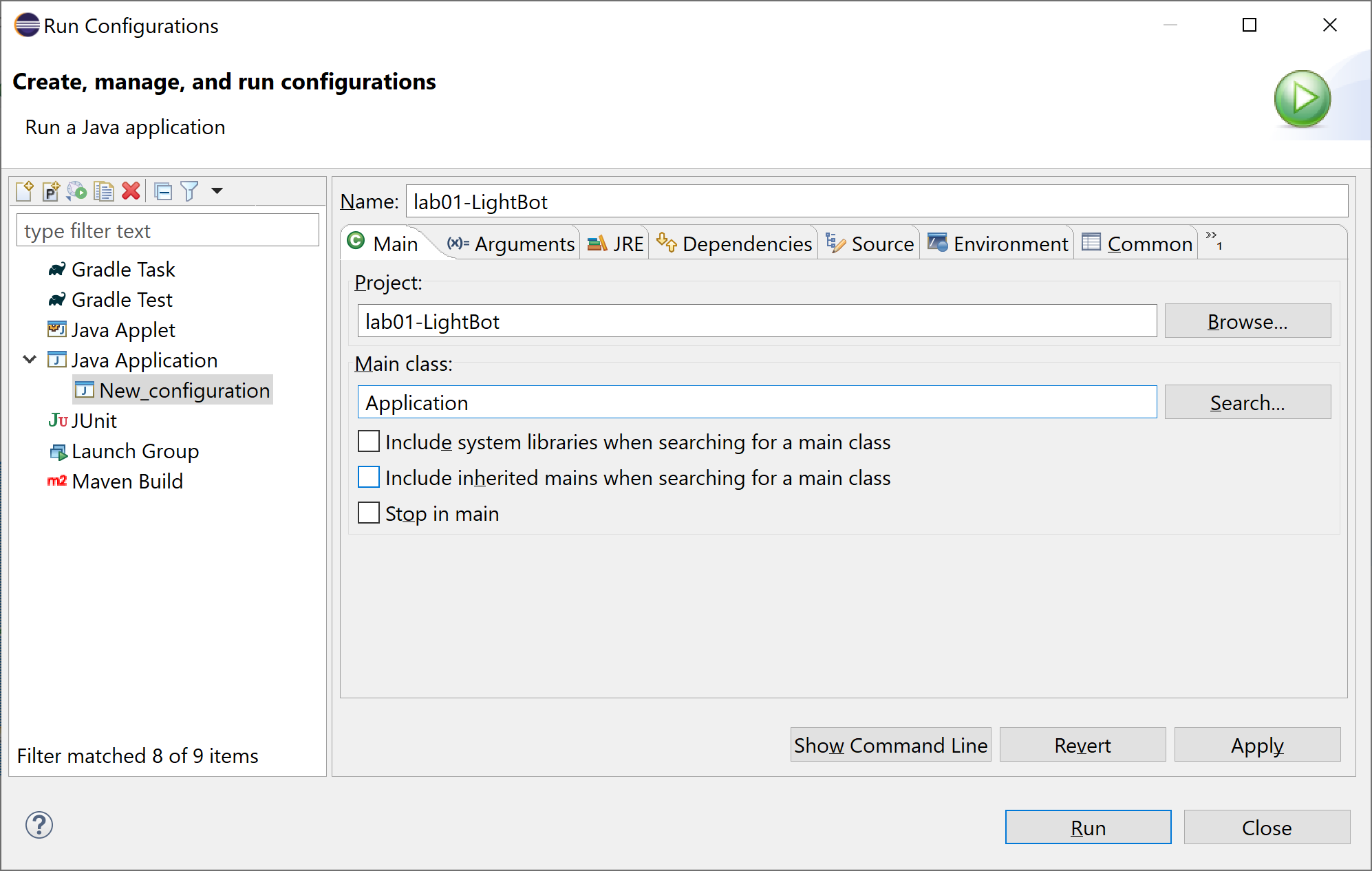Click the filter funnel icon
1372x871 pixels.
(x=189, y=191)
